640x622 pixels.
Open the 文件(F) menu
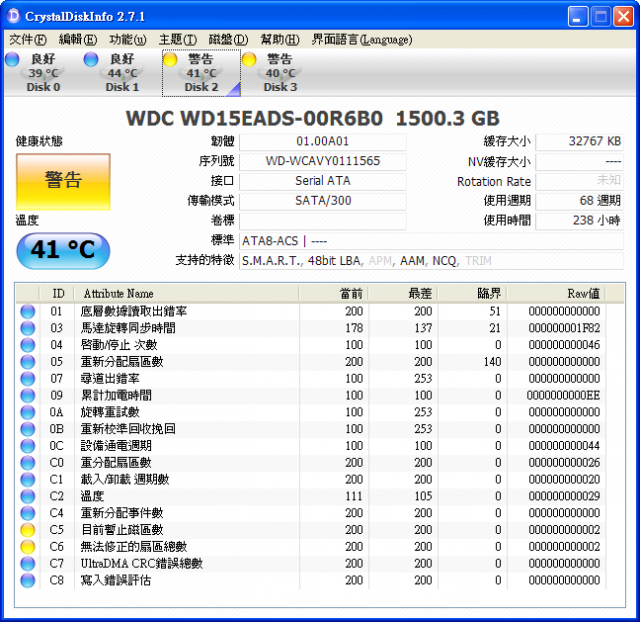[x=28, y=40]
